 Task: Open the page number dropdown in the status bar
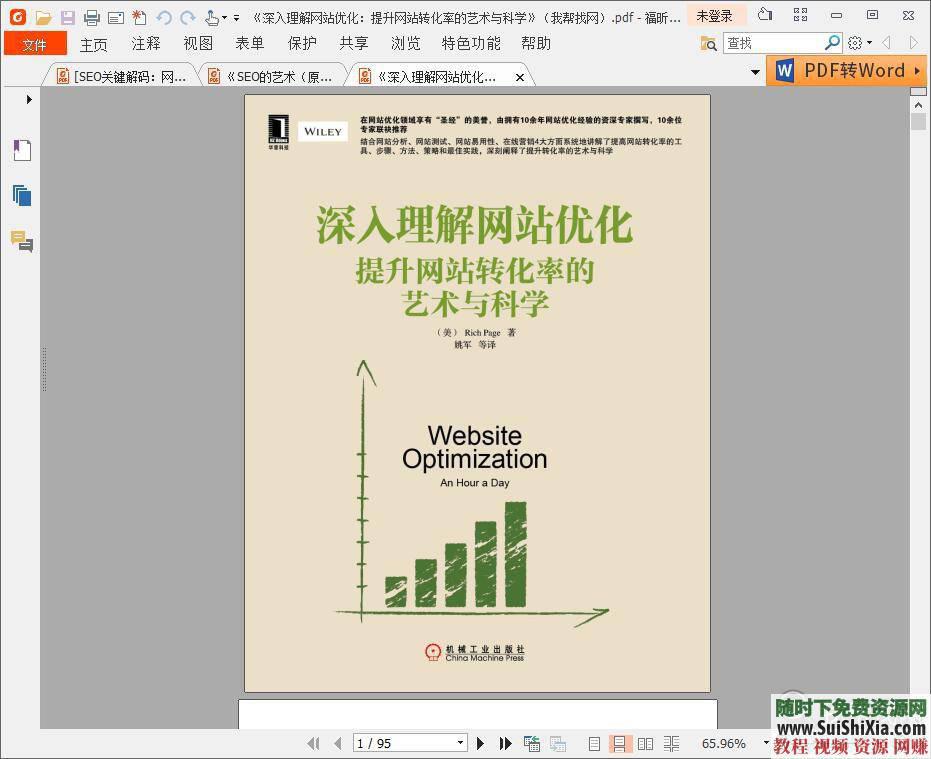pos(460,743)
